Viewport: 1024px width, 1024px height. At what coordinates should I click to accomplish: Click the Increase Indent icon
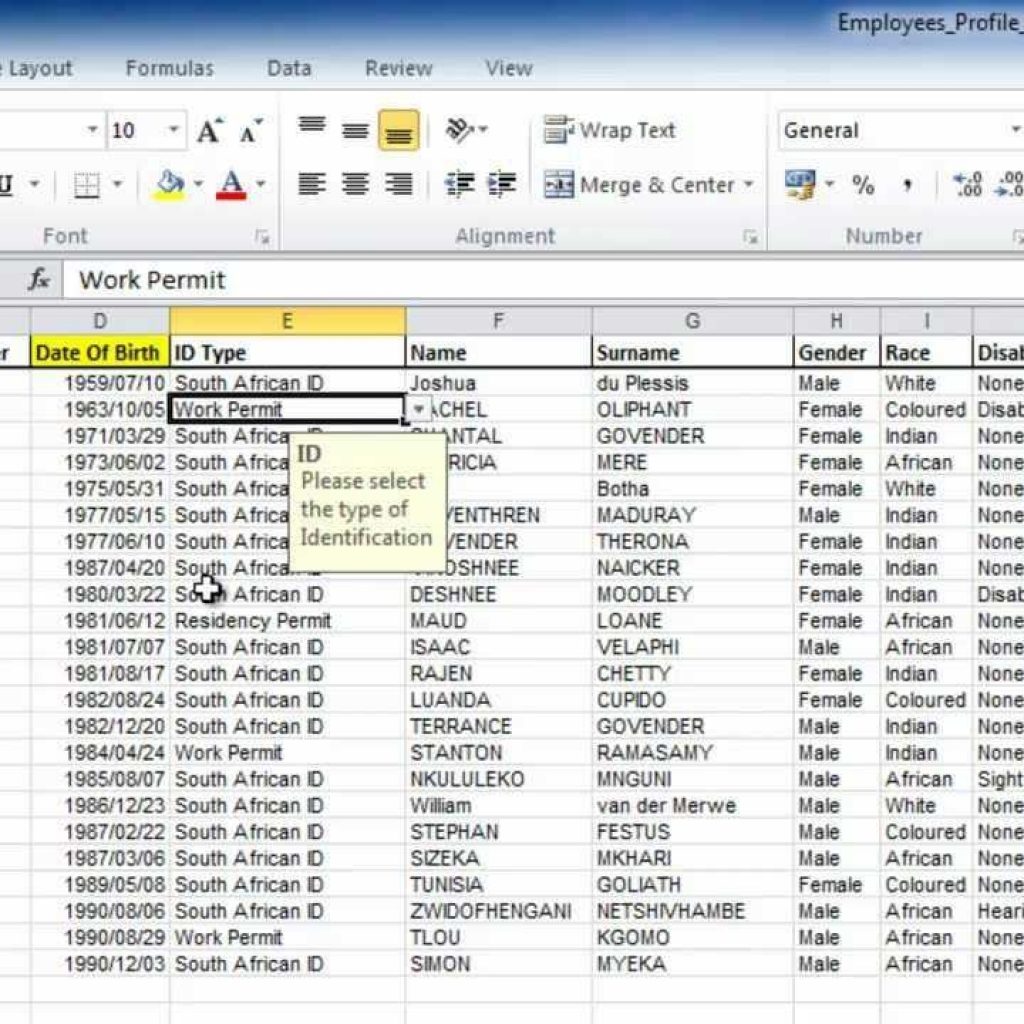[502, 184]
